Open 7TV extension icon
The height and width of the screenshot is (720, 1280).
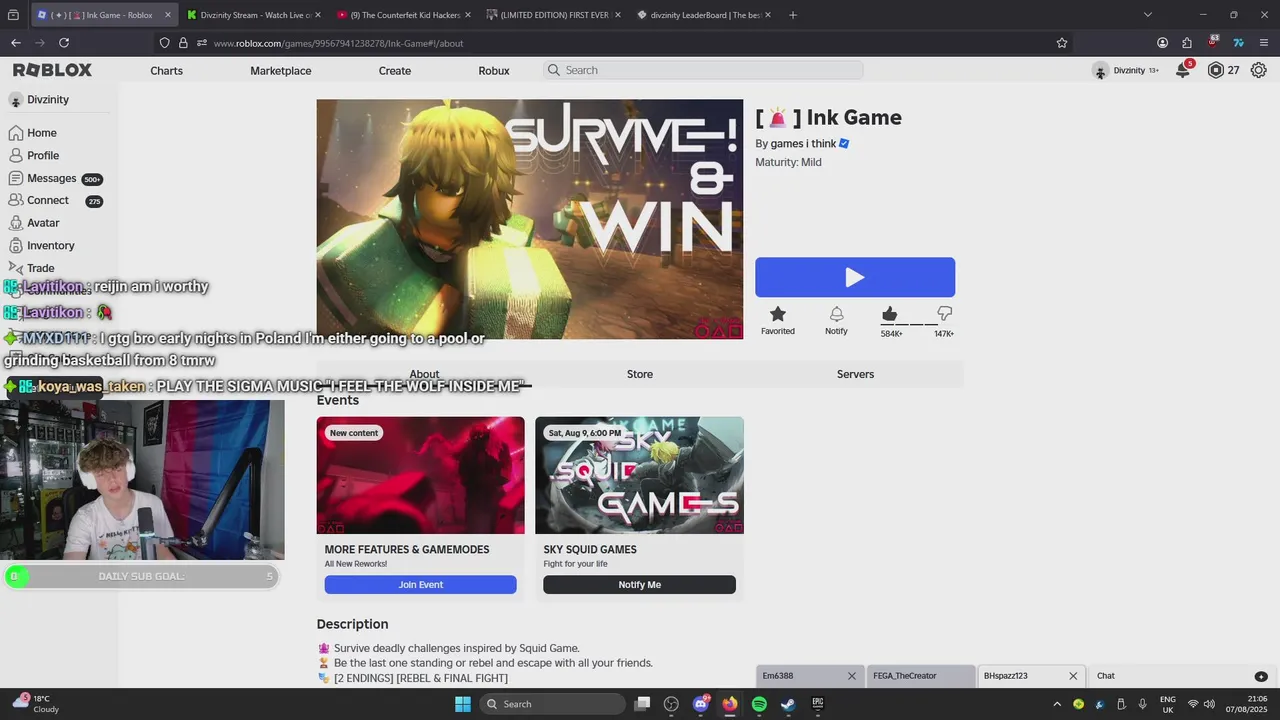tap(1238, 43)
